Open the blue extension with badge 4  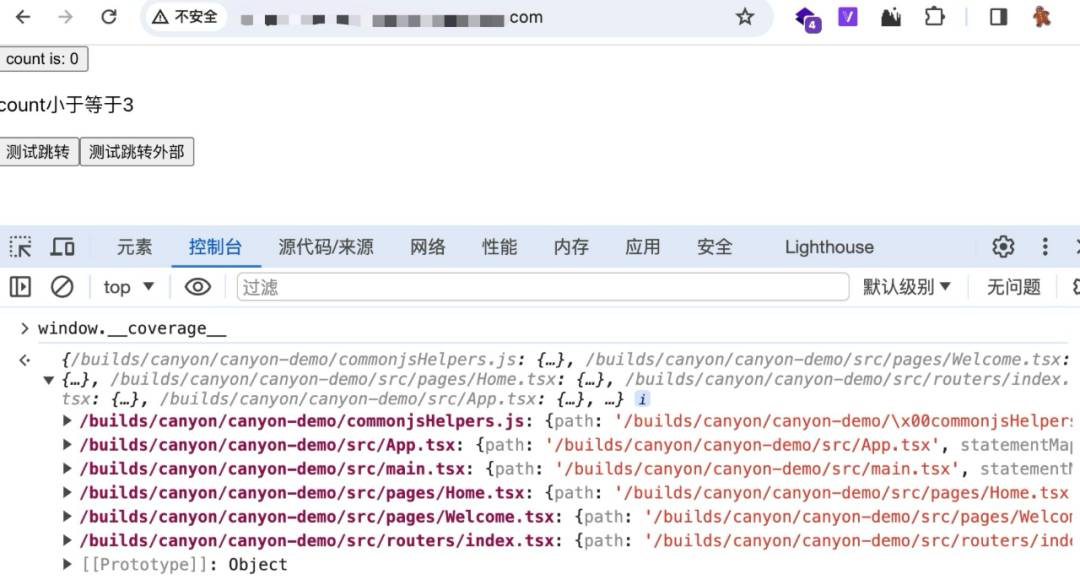807,19
